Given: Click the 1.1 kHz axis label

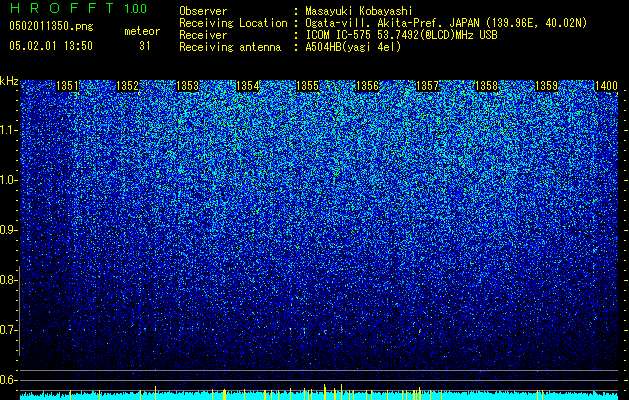Looking at the screenshot, I should (x=8, y=130).
